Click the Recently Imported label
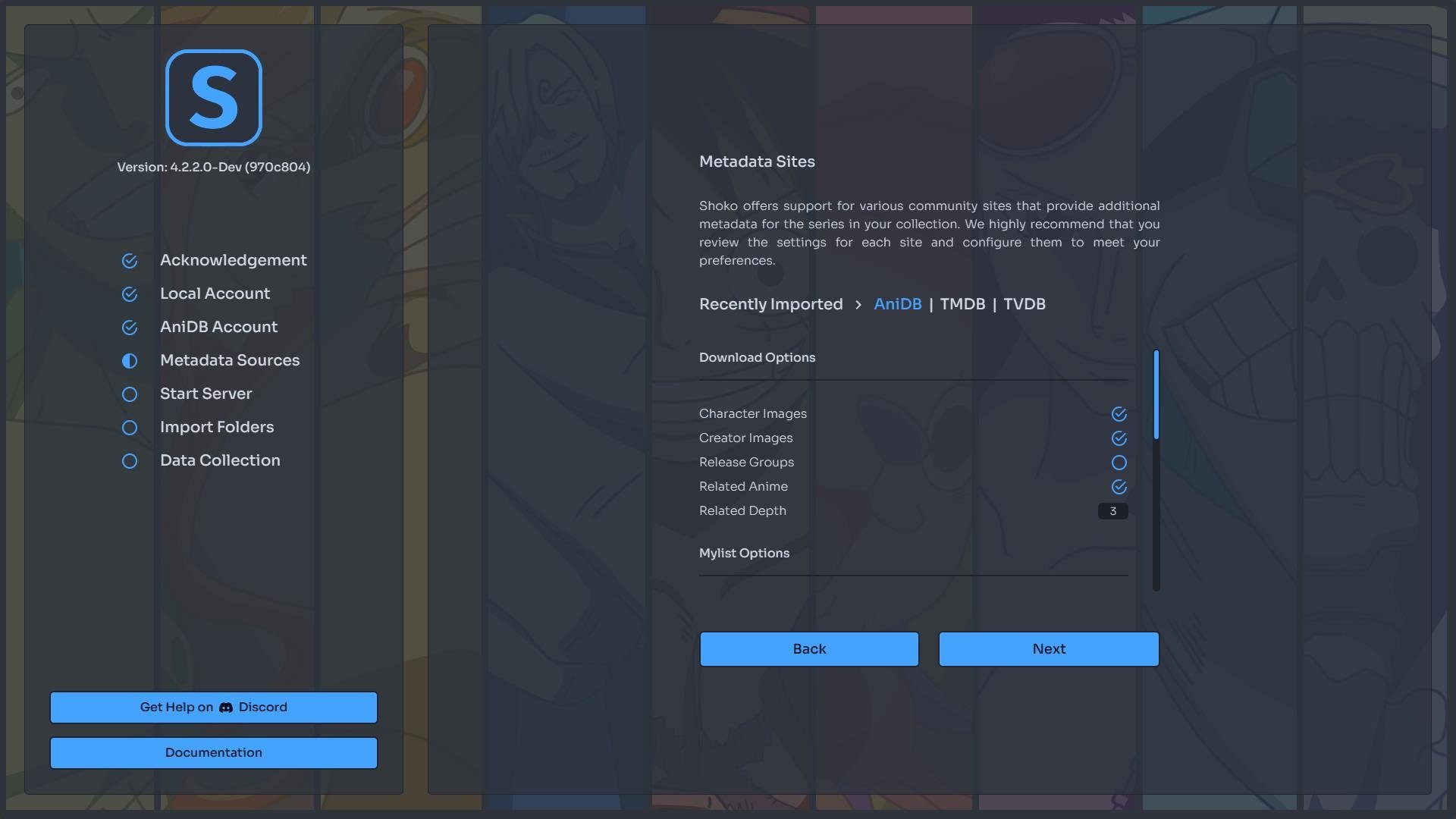 [770, 304]
